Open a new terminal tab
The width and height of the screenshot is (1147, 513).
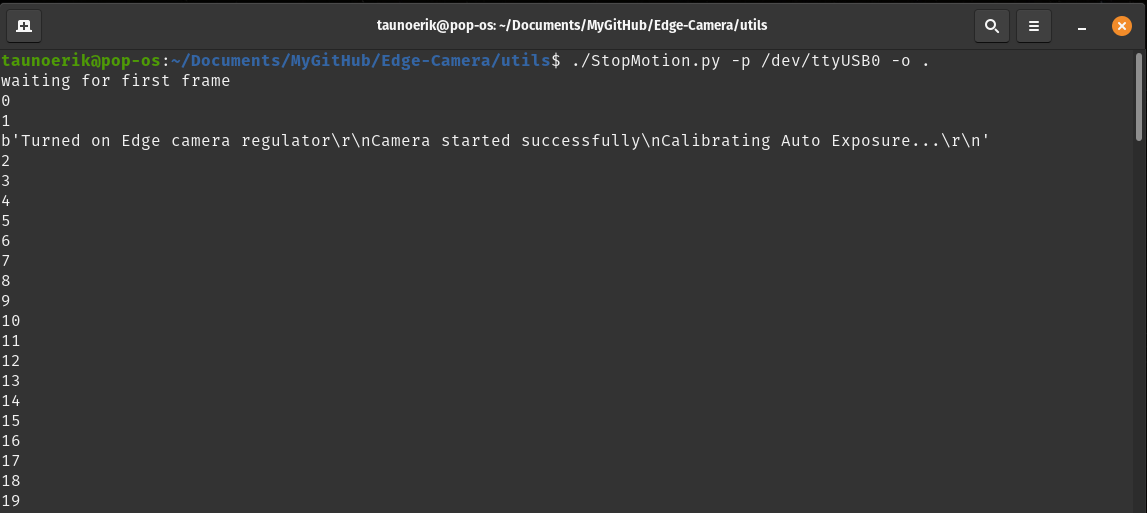pyautogui.click(x=24, y=26)
